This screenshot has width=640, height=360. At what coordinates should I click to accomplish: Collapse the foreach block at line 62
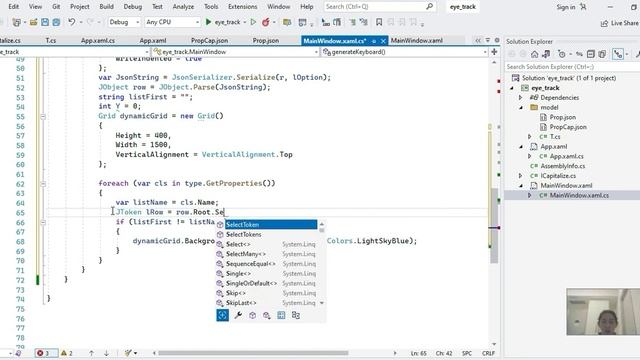coord(43,184)
